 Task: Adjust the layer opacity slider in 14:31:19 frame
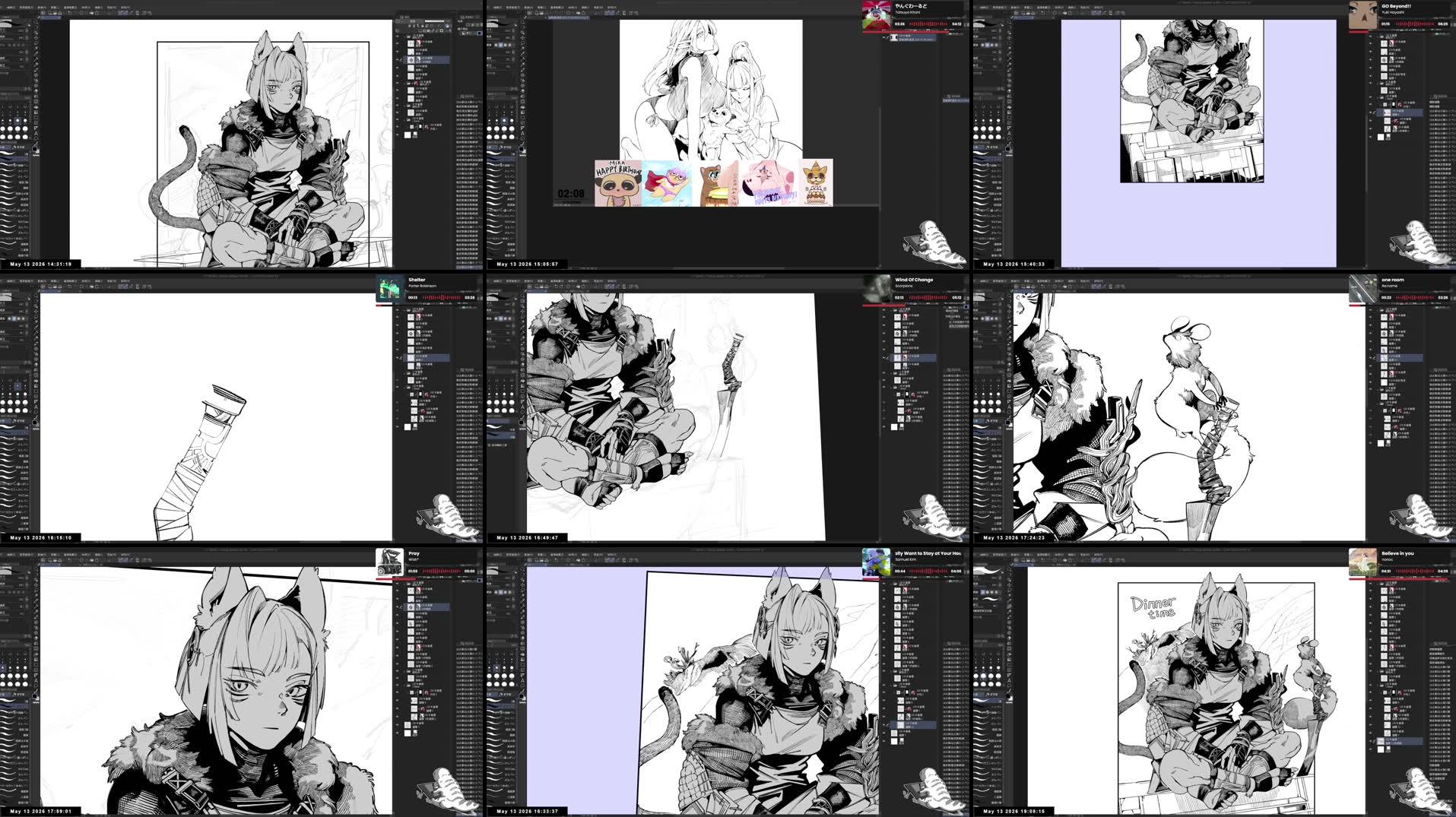coord(434,21)
